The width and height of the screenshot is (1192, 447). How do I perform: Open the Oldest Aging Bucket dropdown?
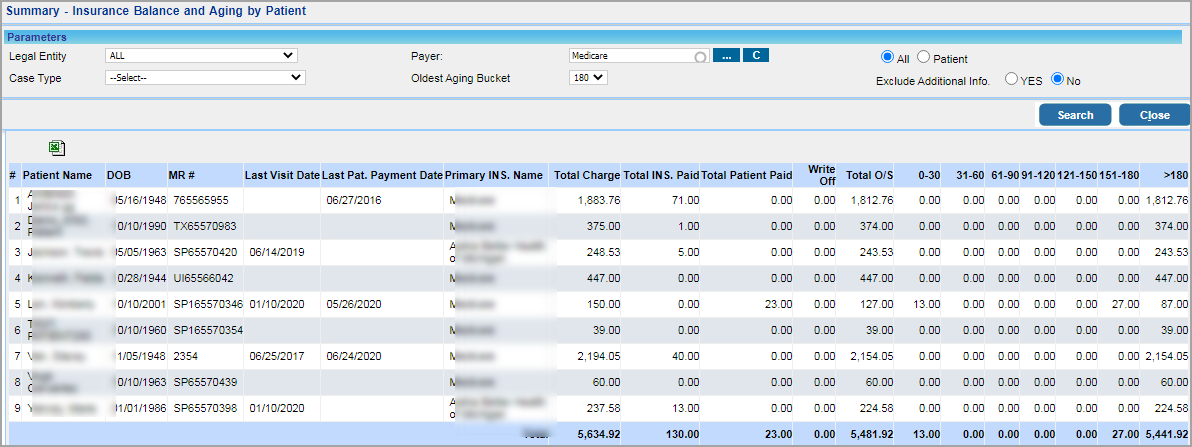point(588,78)
